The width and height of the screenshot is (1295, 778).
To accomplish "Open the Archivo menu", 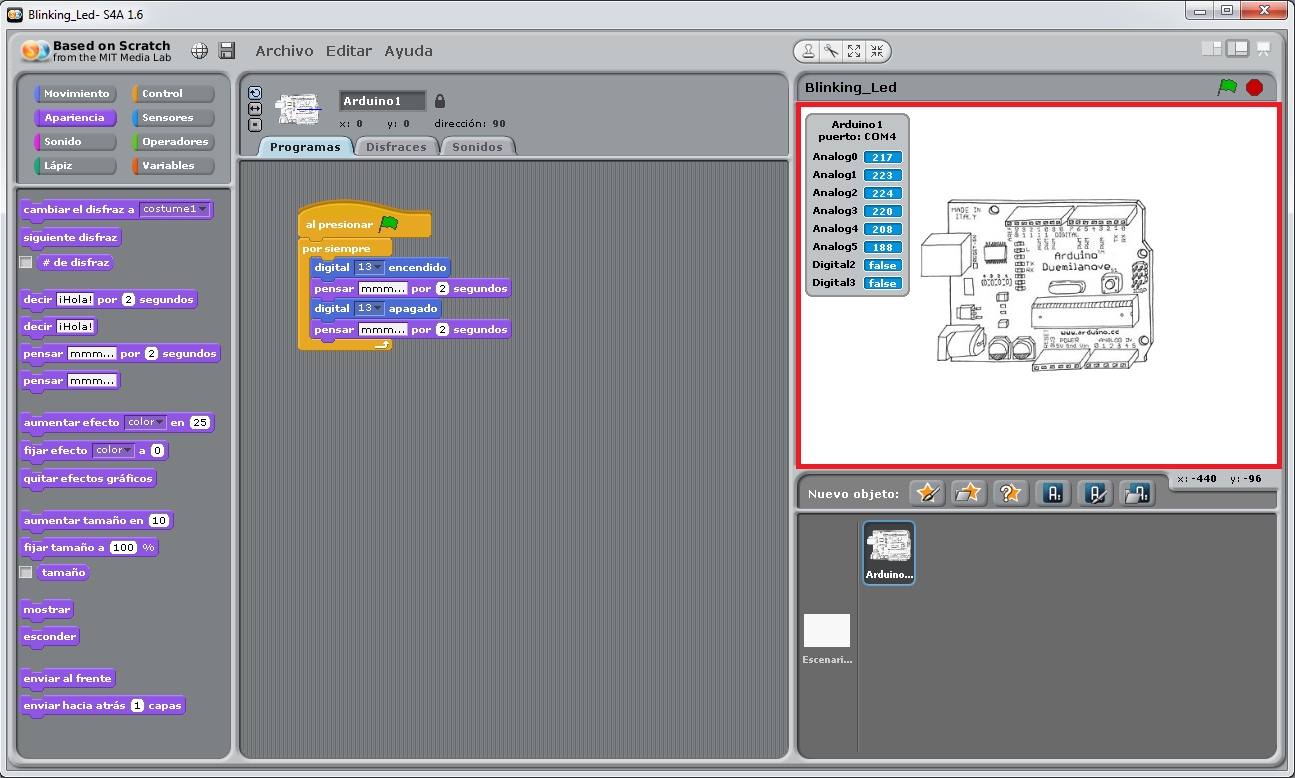I will click(284, 51).
